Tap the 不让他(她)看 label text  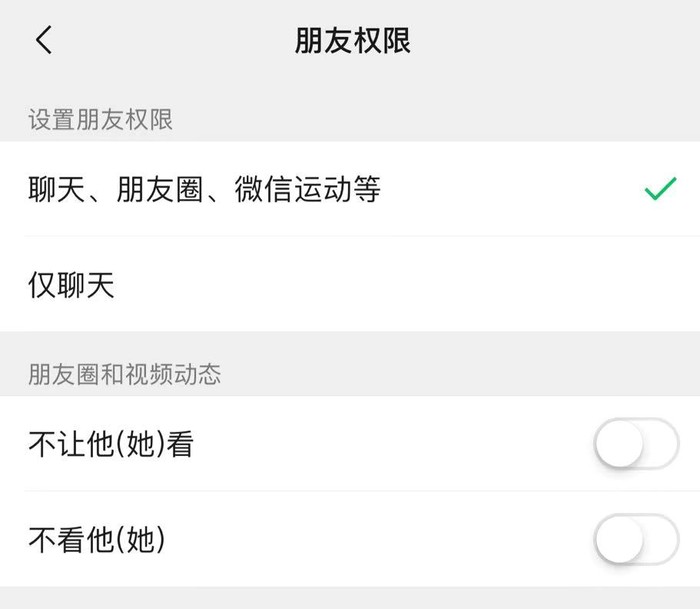pyautogui.click(x=110, y=444)
